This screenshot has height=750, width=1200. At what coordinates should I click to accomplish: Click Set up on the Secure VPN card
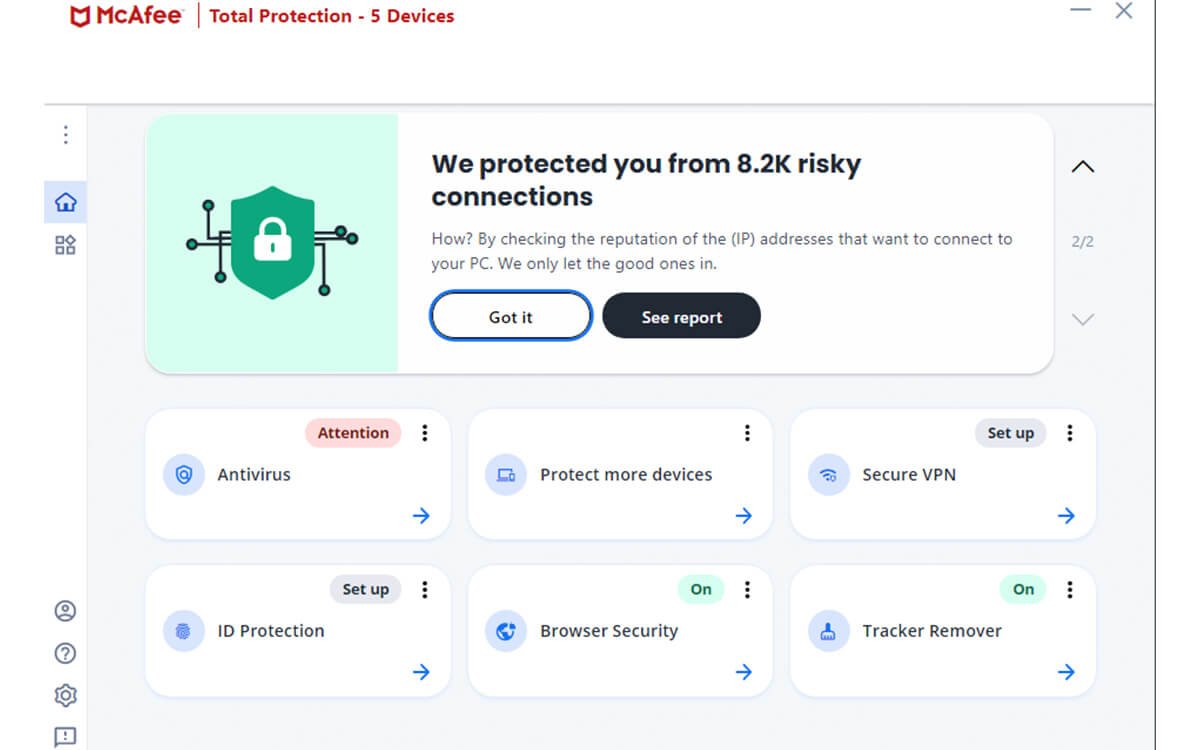point(1010,433)
